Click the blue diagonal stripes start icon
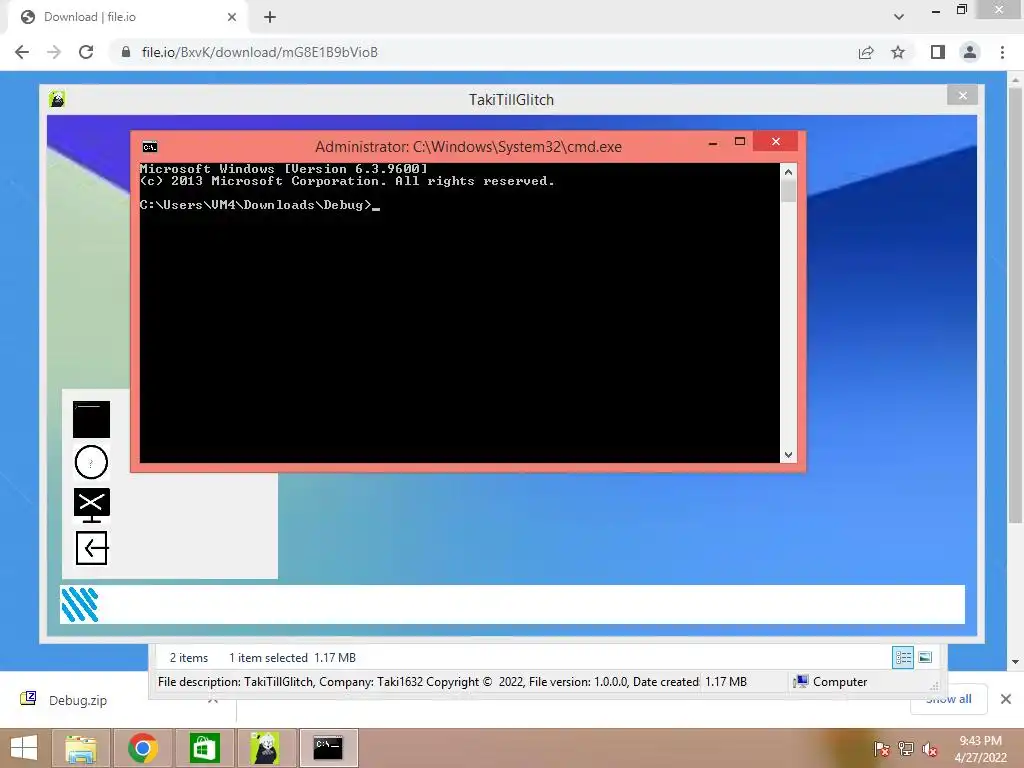1024x768 pixels. pos(80,604)
